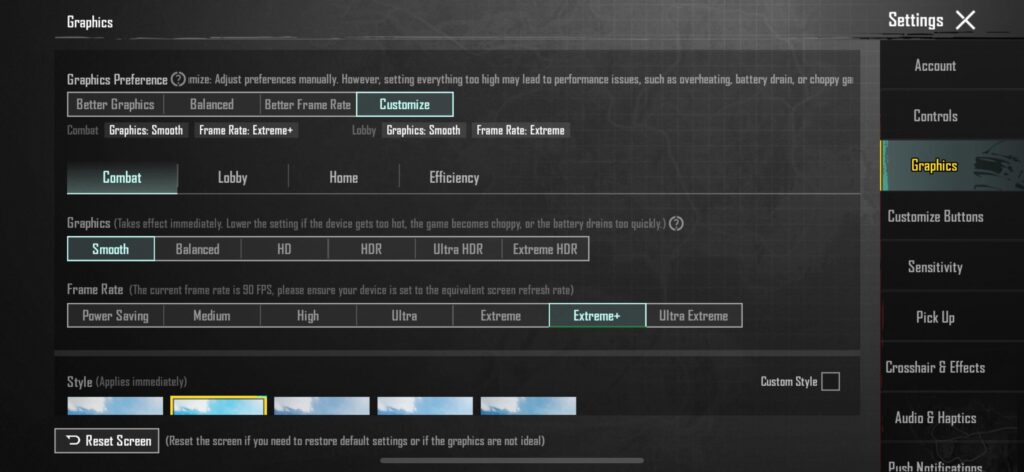The height and width of the screenshot is (472, 1024).
Task: Choose the Customize preference option
Action: click(405, 104)
